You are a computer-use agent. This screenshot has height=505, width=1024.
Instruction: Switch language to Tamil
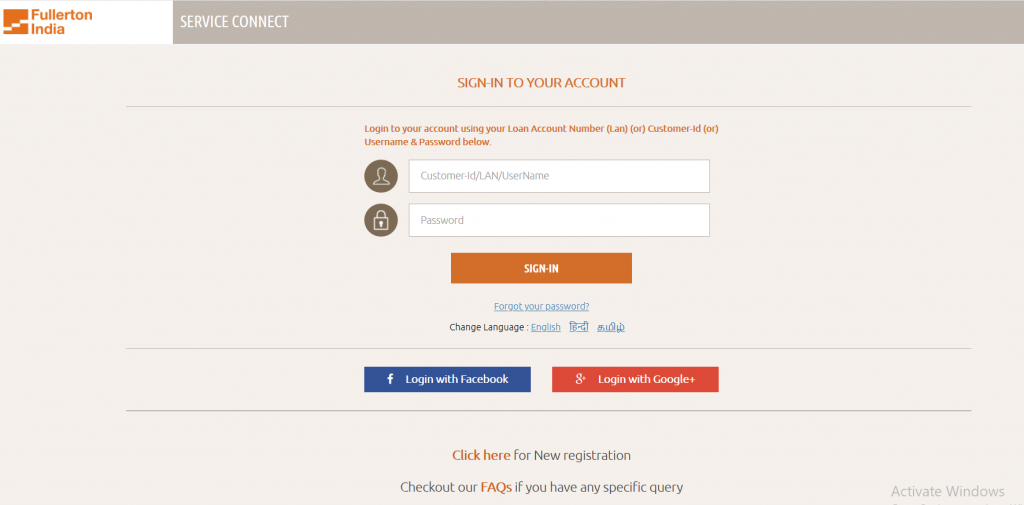click(611, 327)
